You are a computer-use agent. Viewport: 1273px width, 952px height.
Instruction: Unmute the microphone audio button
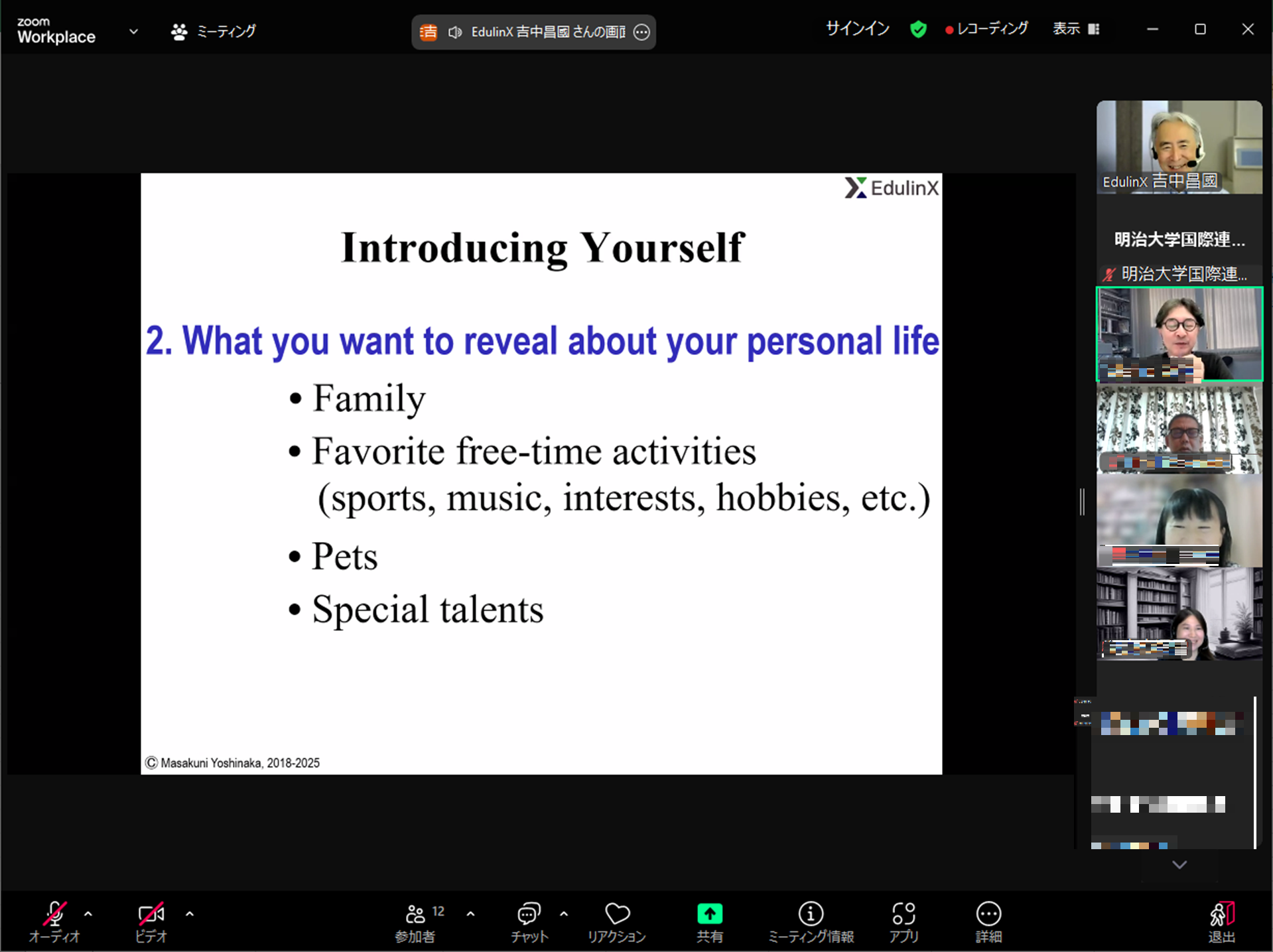54,915
